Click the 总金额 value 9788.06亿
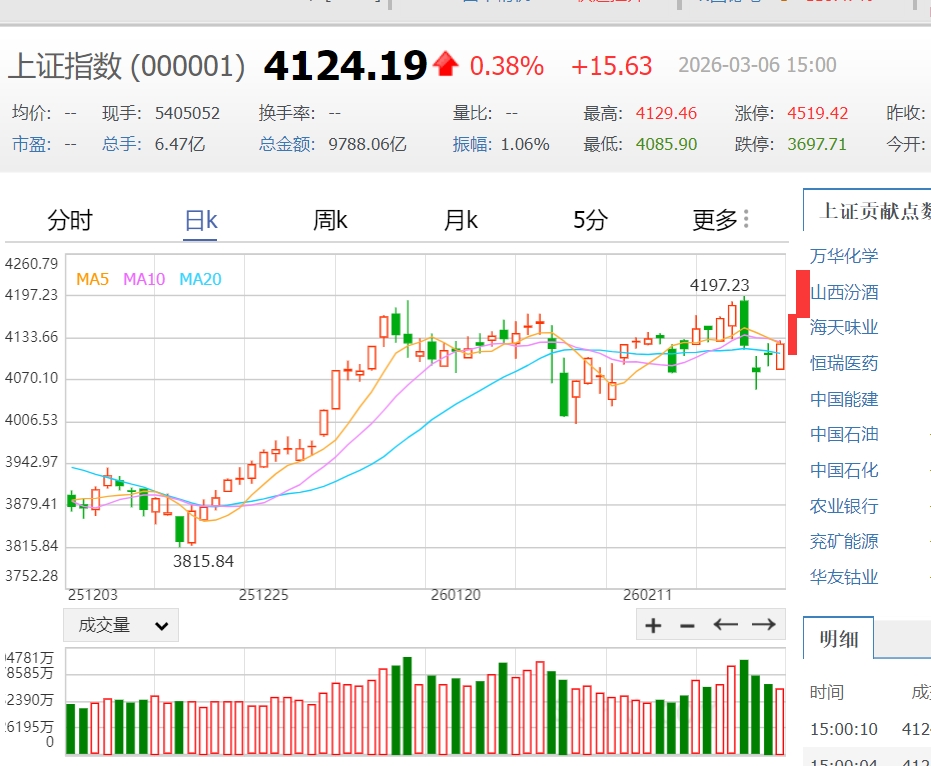The height and width of the screenshot is (766, 931). point(368,144)
